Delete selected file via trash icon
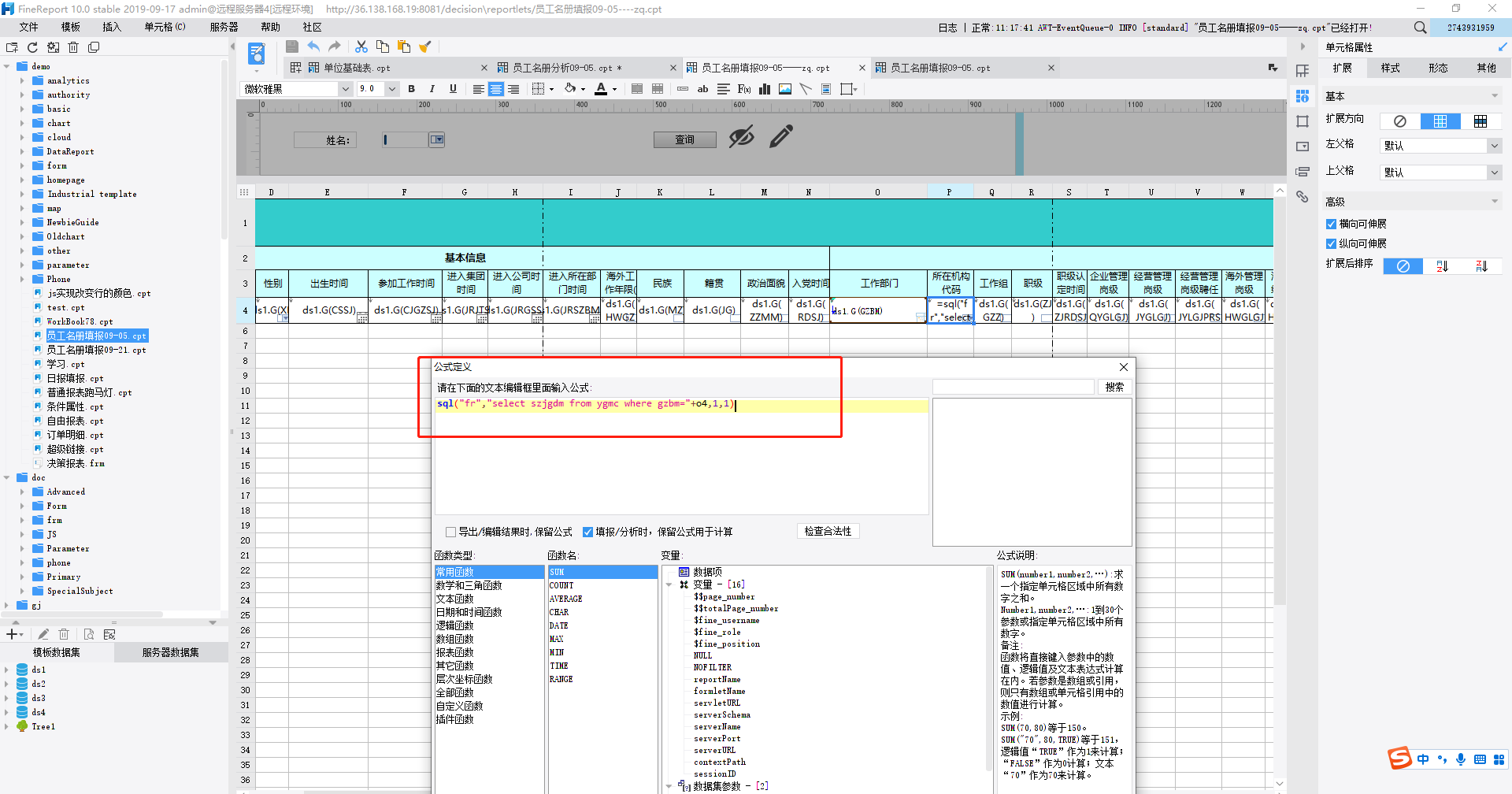Screen dimensions: 1512x794 73,47
